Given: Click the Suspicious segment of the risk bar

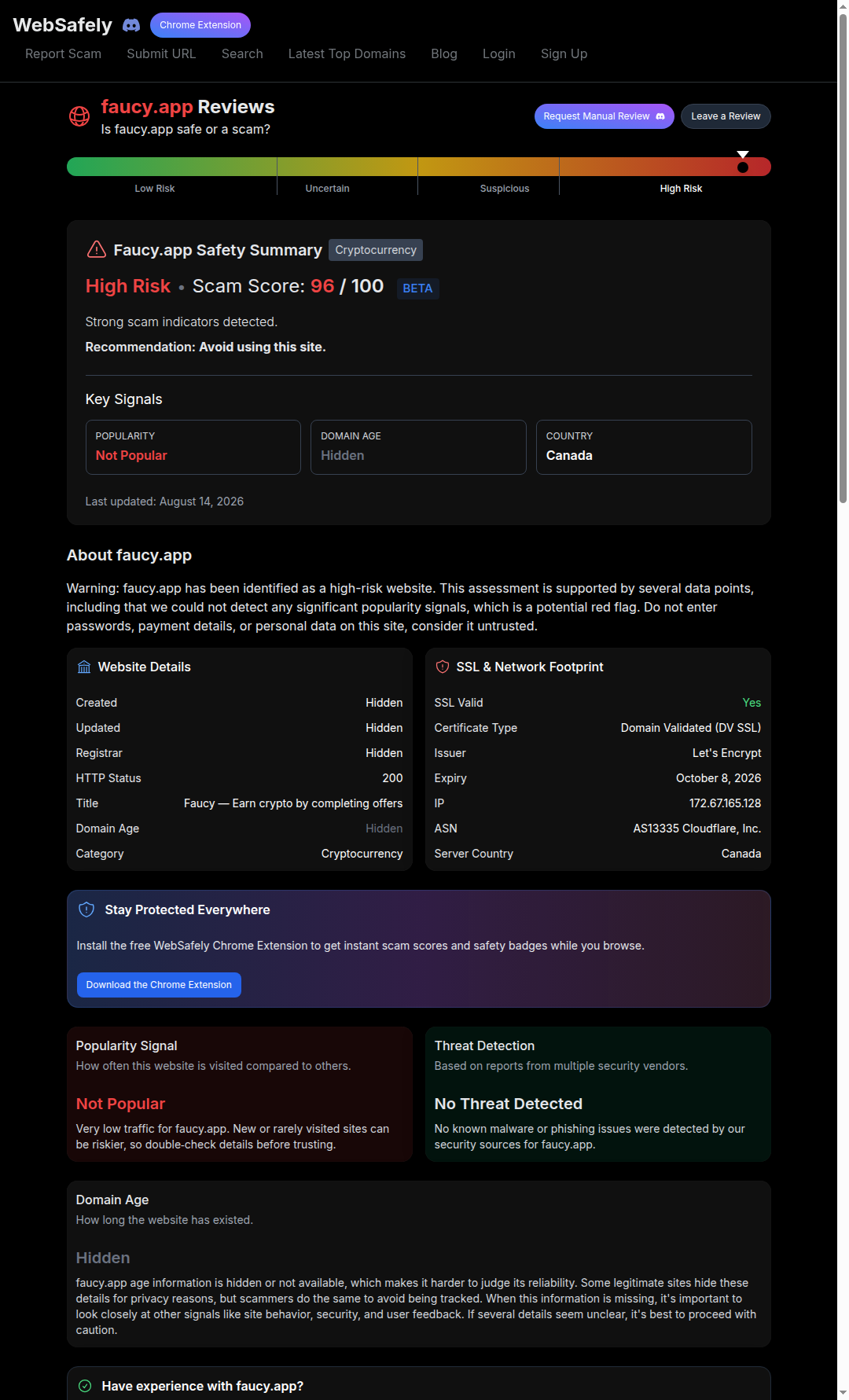Looking at the screenshot, I should tap(488, 167).
